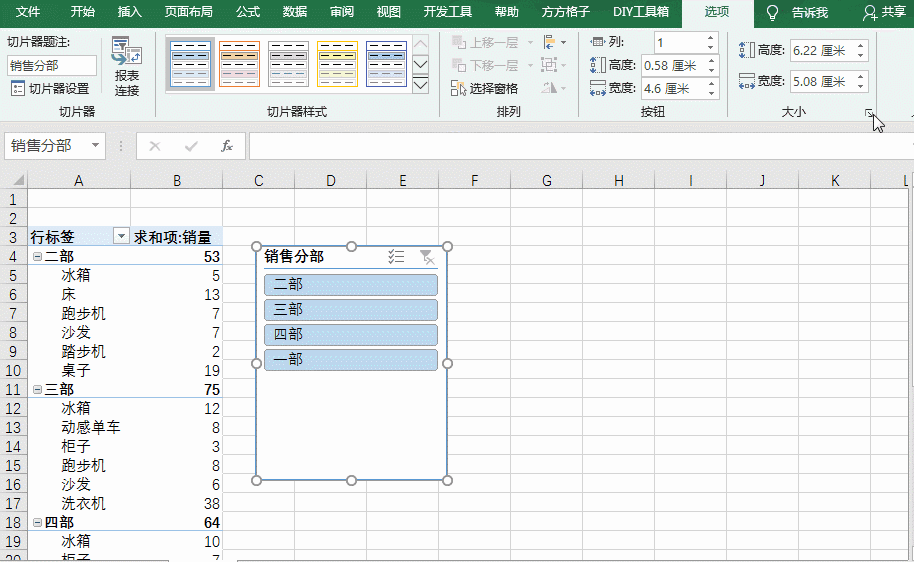Collapse the 三部 group in pivot table

click(37, 390)
